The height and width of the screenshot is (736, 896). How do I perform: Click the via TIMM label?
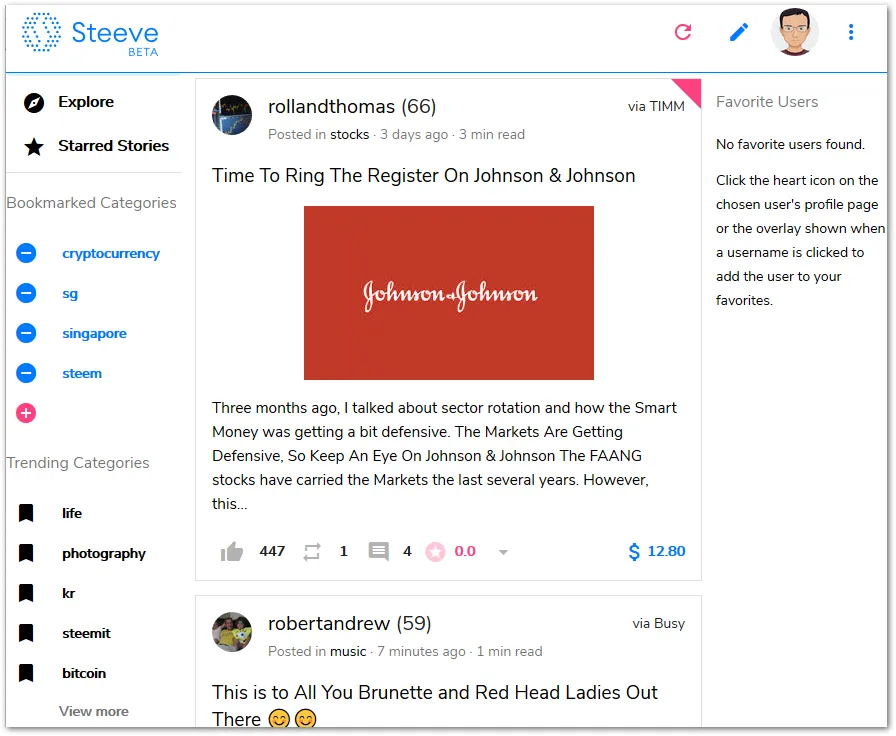pos(656,107)
